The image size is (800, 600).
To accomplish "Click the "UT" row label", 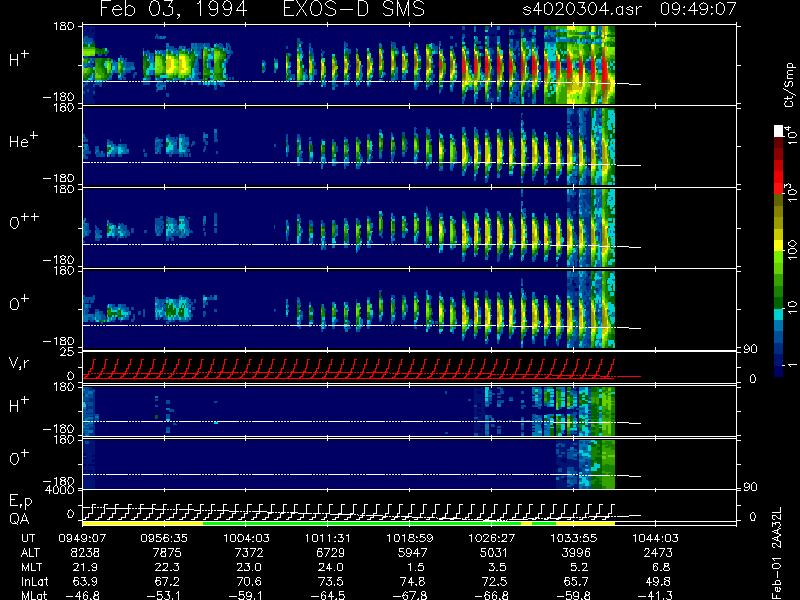I will pyautogui.click(x=28, y=538).
